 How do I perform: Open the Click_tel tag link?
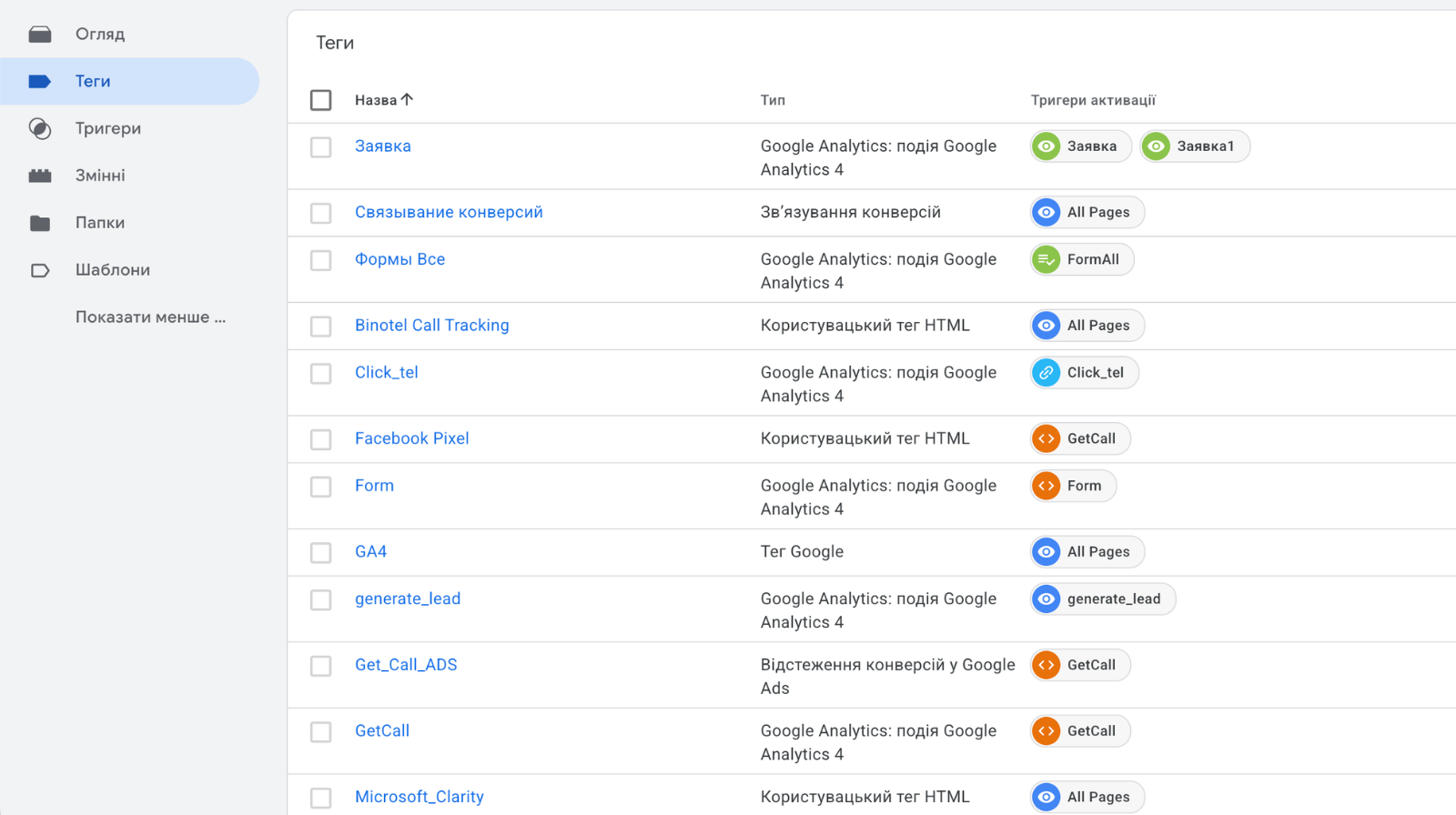coord(387,373)
